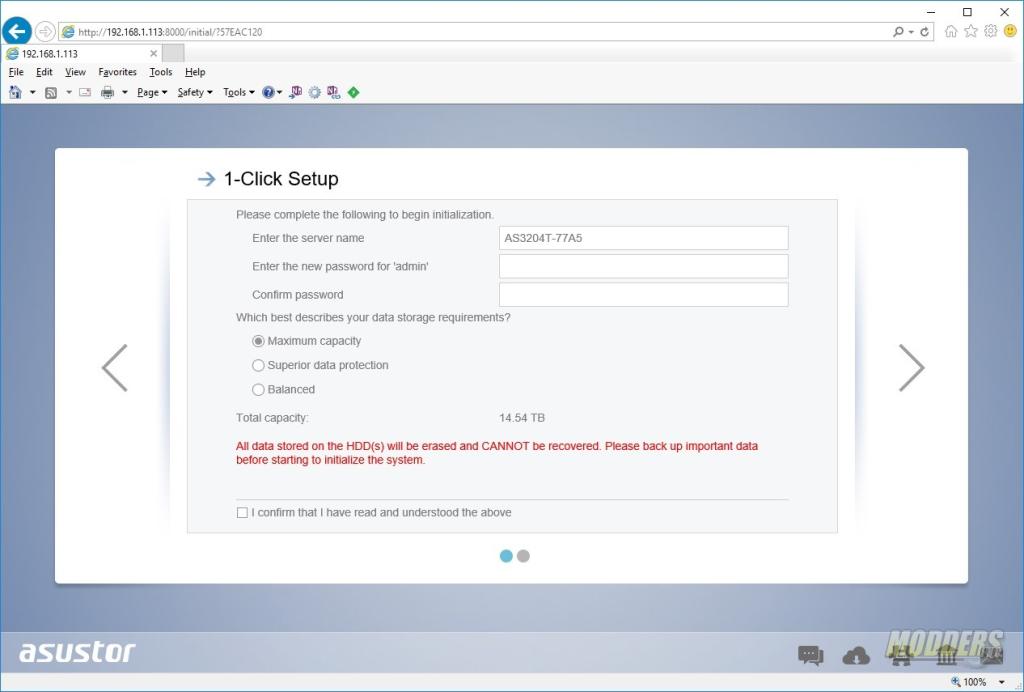Click the smiley feedback icon
The height and width of the screenshot is (692, 1024).
click(1010, 31)
